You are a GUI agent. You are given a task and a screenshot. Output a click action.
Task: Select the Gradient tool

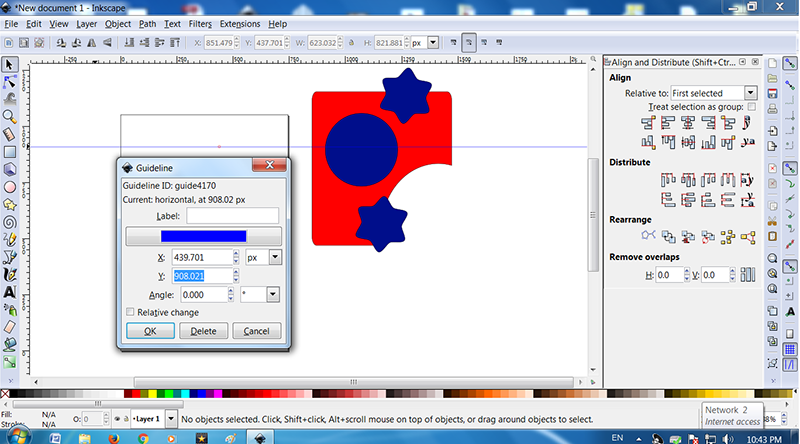(10, 362)
